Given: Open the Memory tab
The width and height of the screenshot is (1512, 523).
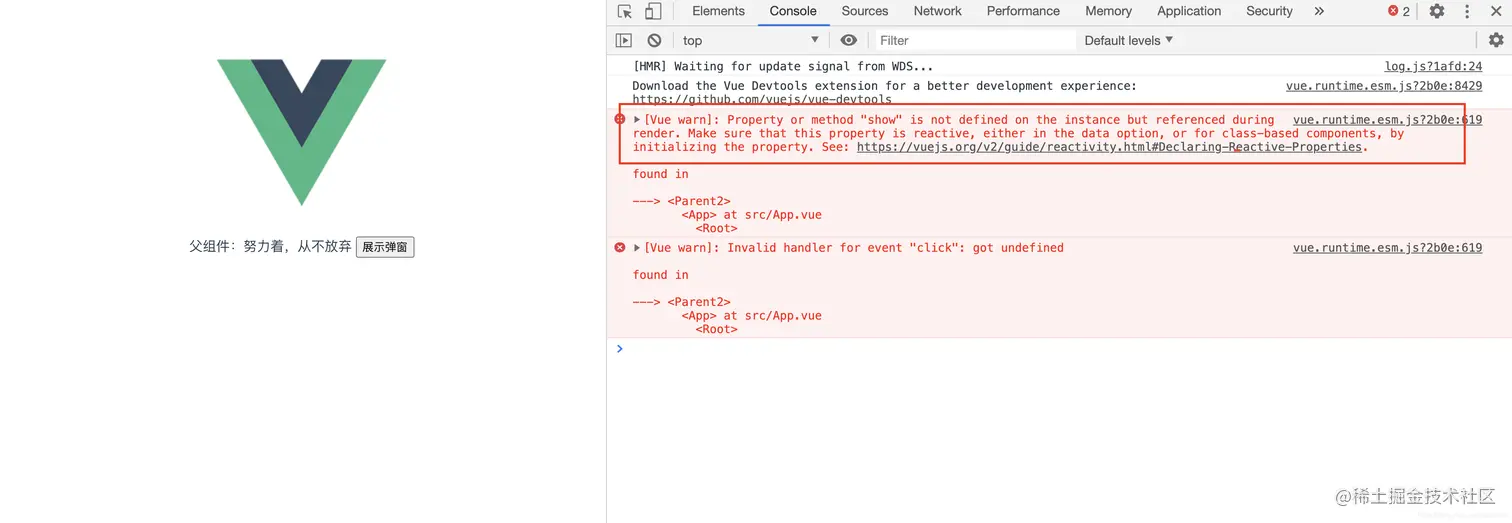Looking at the screenshot, I should click(x=1108, y=11).
